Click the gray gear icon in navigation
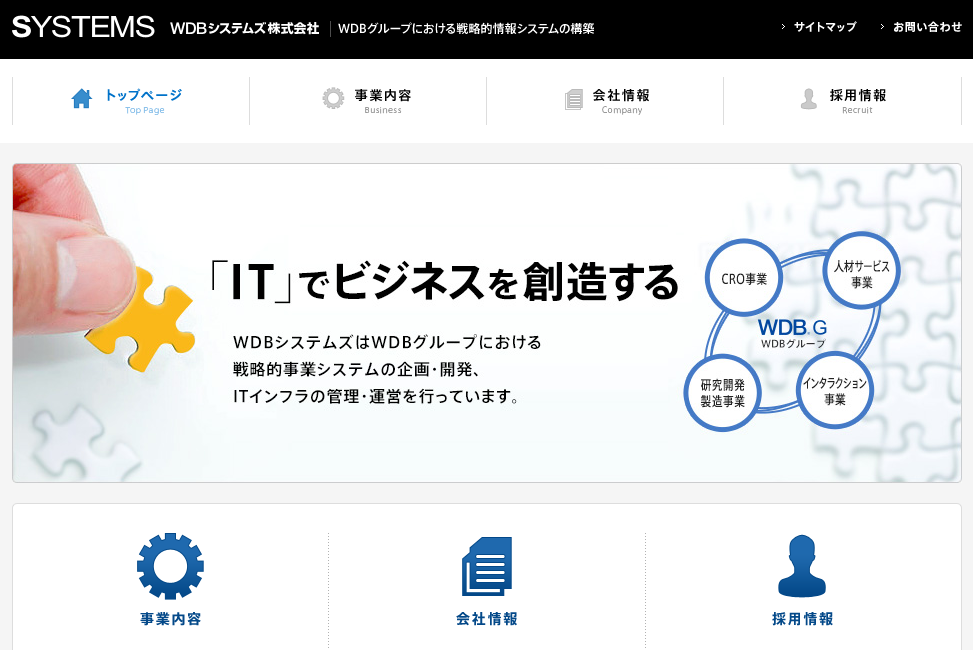973x650 pixels. click(x=333, y=98)
